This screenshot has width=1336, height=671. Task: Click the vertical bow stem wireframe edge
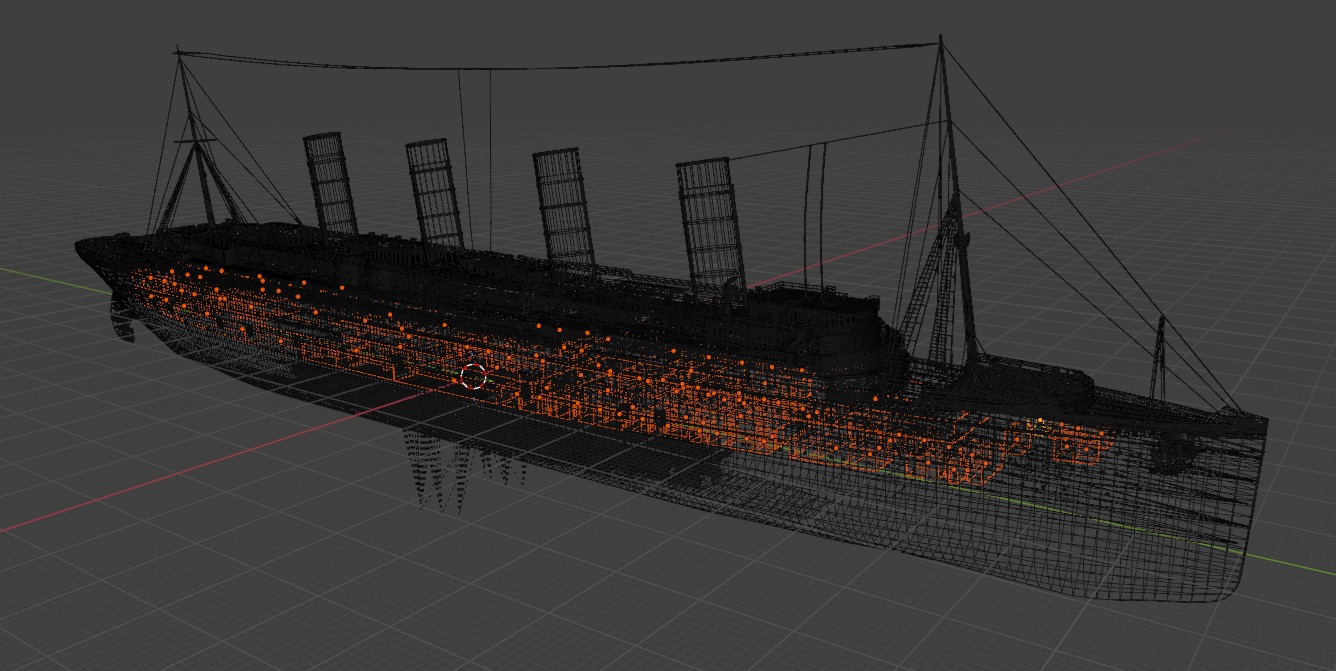pos(1254,510)
